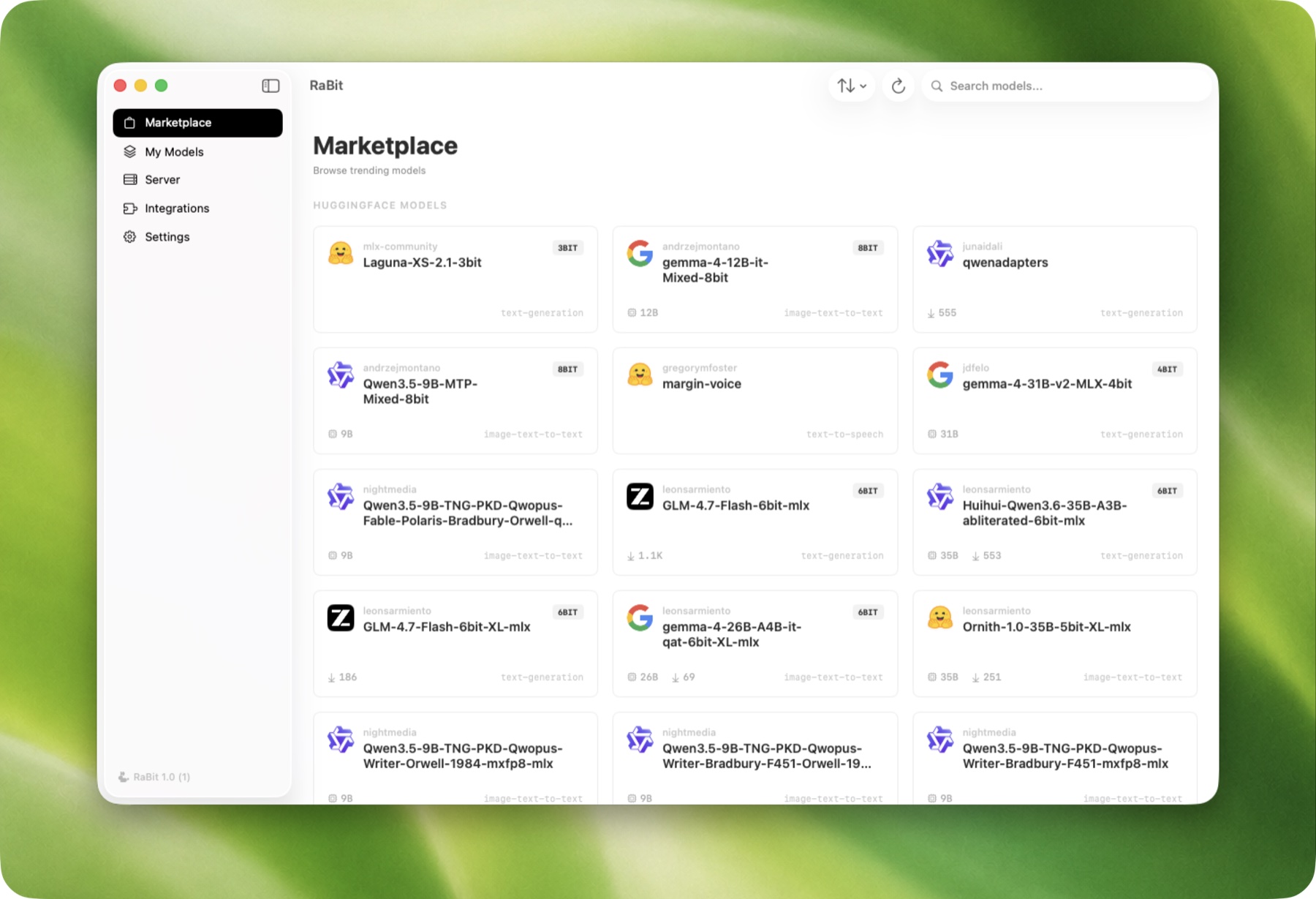Click the My Models layers icon

pyautogui.click(x=130, y=151)
